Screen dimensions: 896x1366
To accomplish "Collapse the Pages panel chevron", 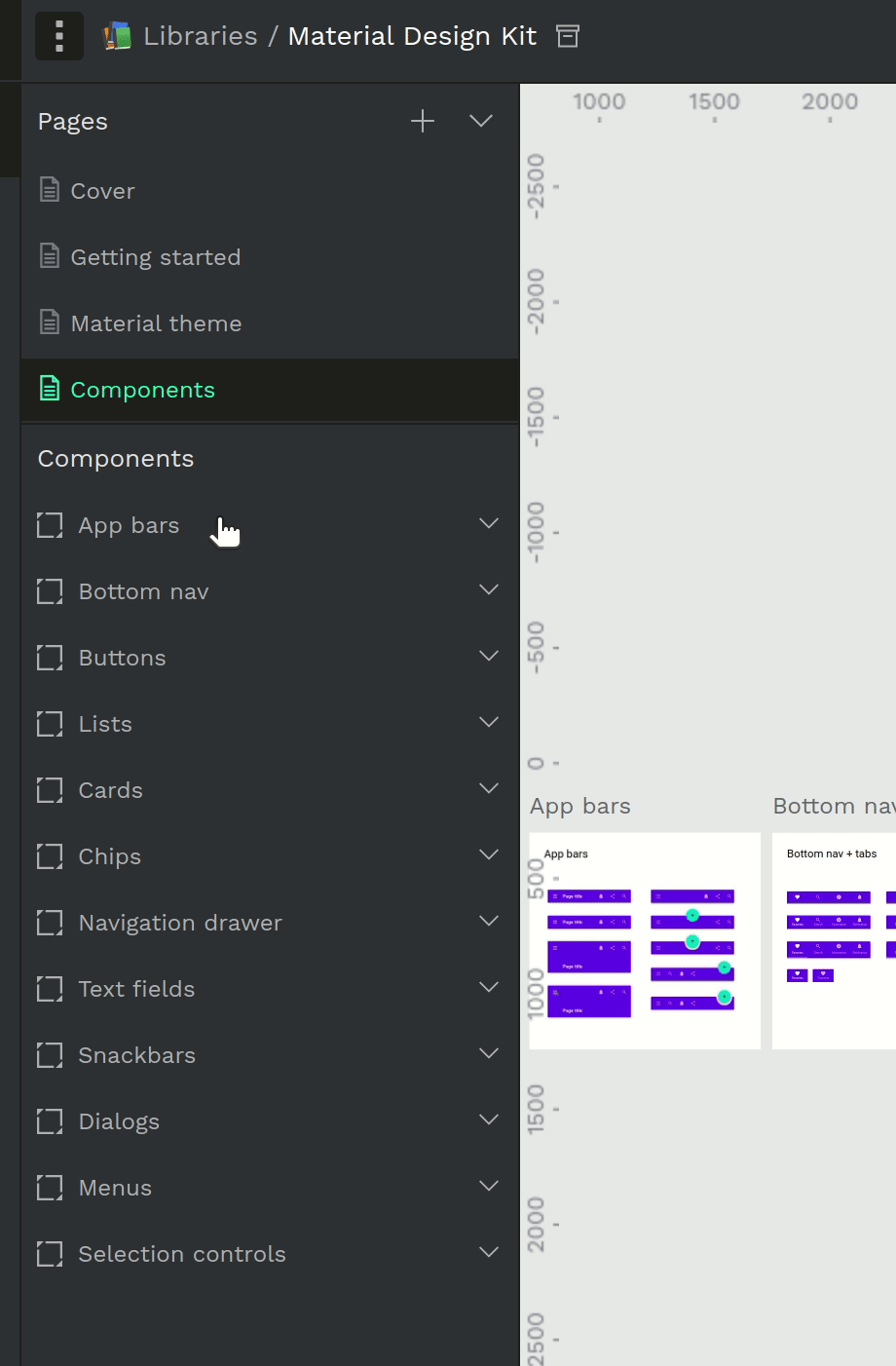I will 481,122.
